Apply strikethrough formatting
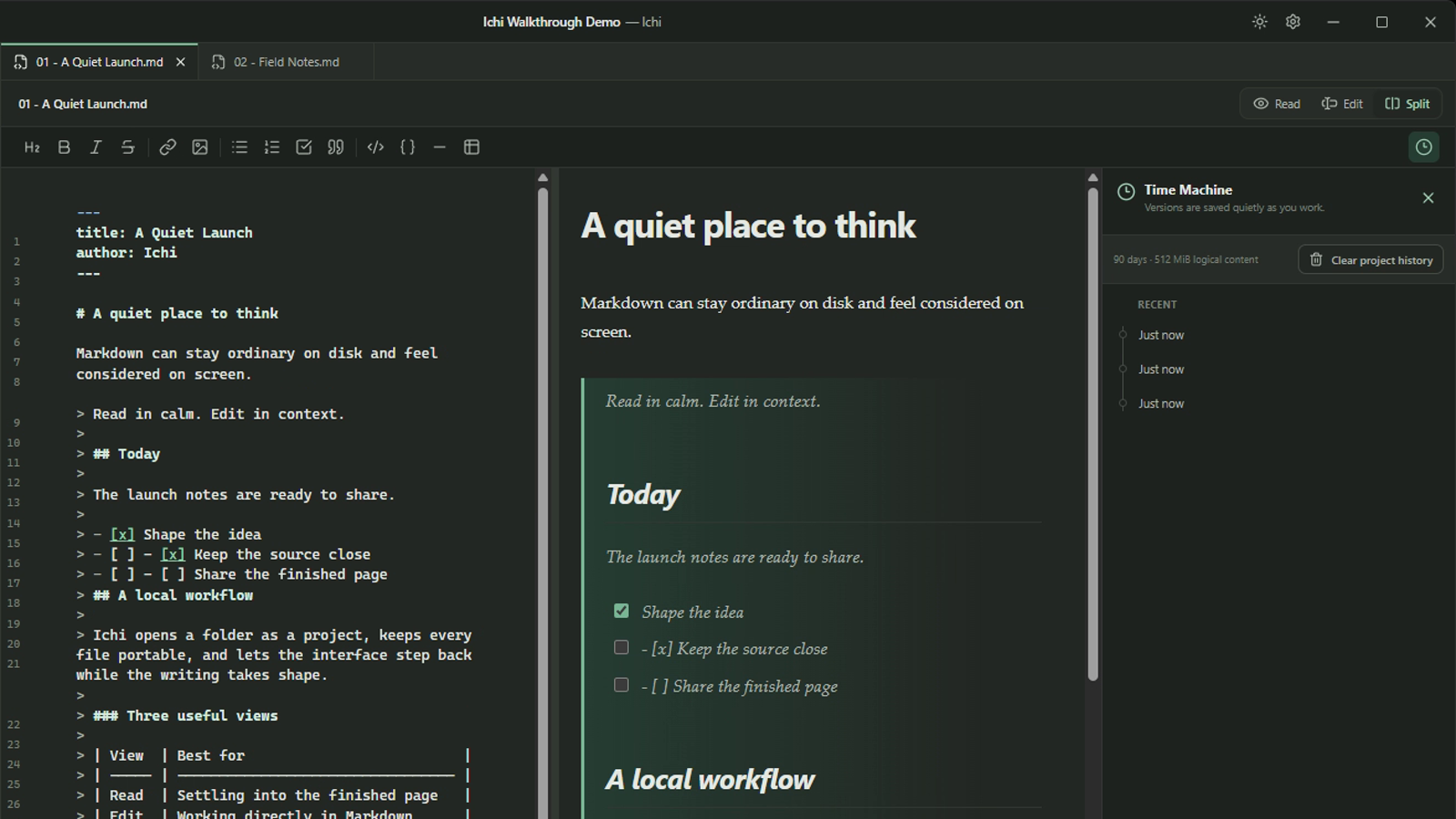 point(127,147)
